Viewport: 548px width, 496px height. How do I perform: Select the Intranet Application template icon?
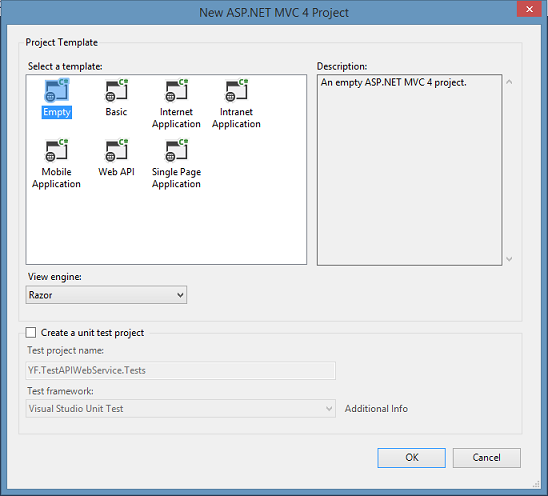[x=237, y=90]
